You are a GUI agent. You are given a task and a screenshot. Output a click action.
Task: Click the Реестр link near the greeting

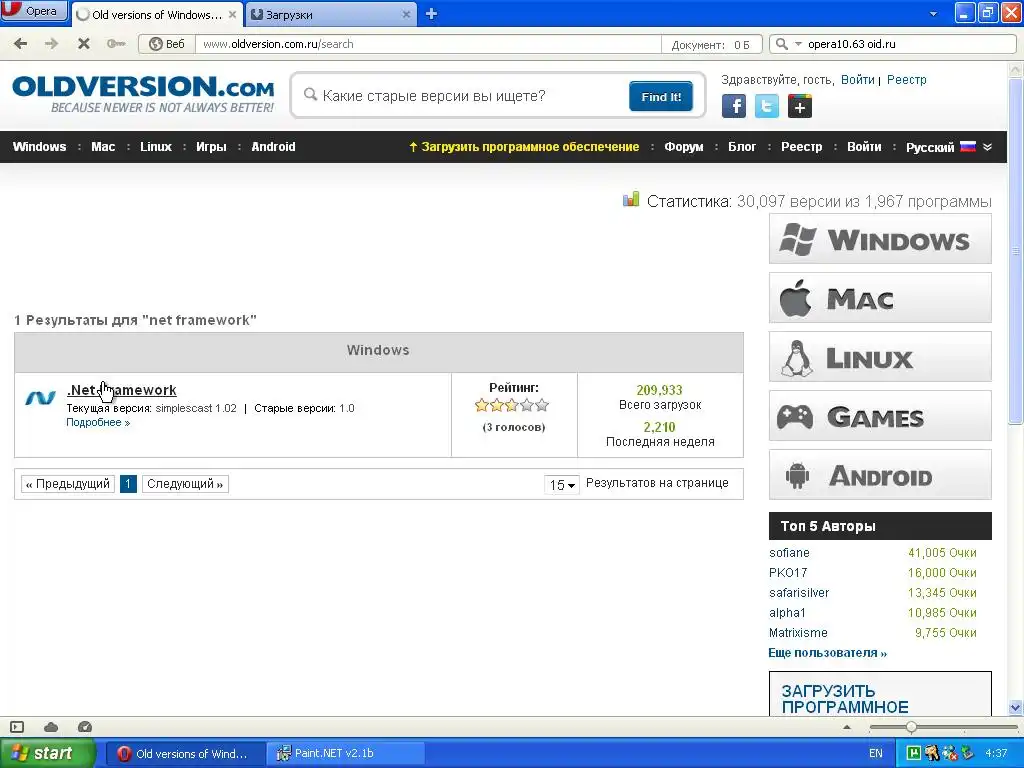[906, 80]
